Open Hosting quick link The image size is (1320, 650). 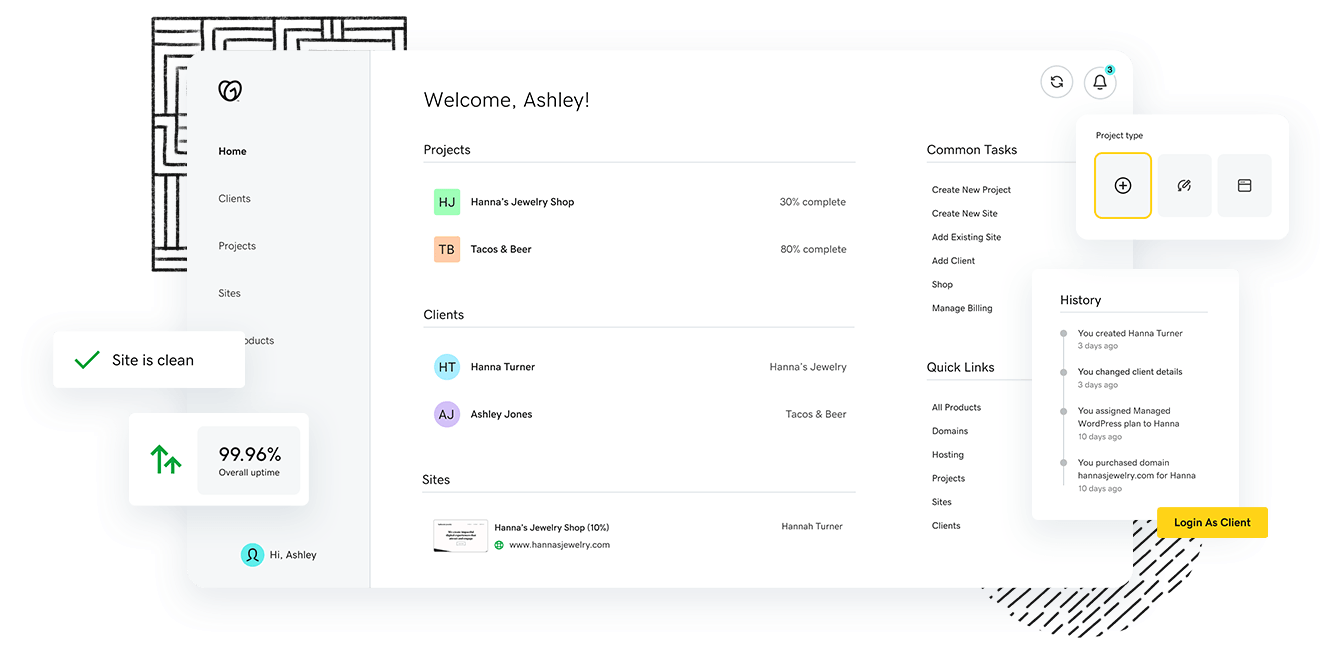click(948, 455)
